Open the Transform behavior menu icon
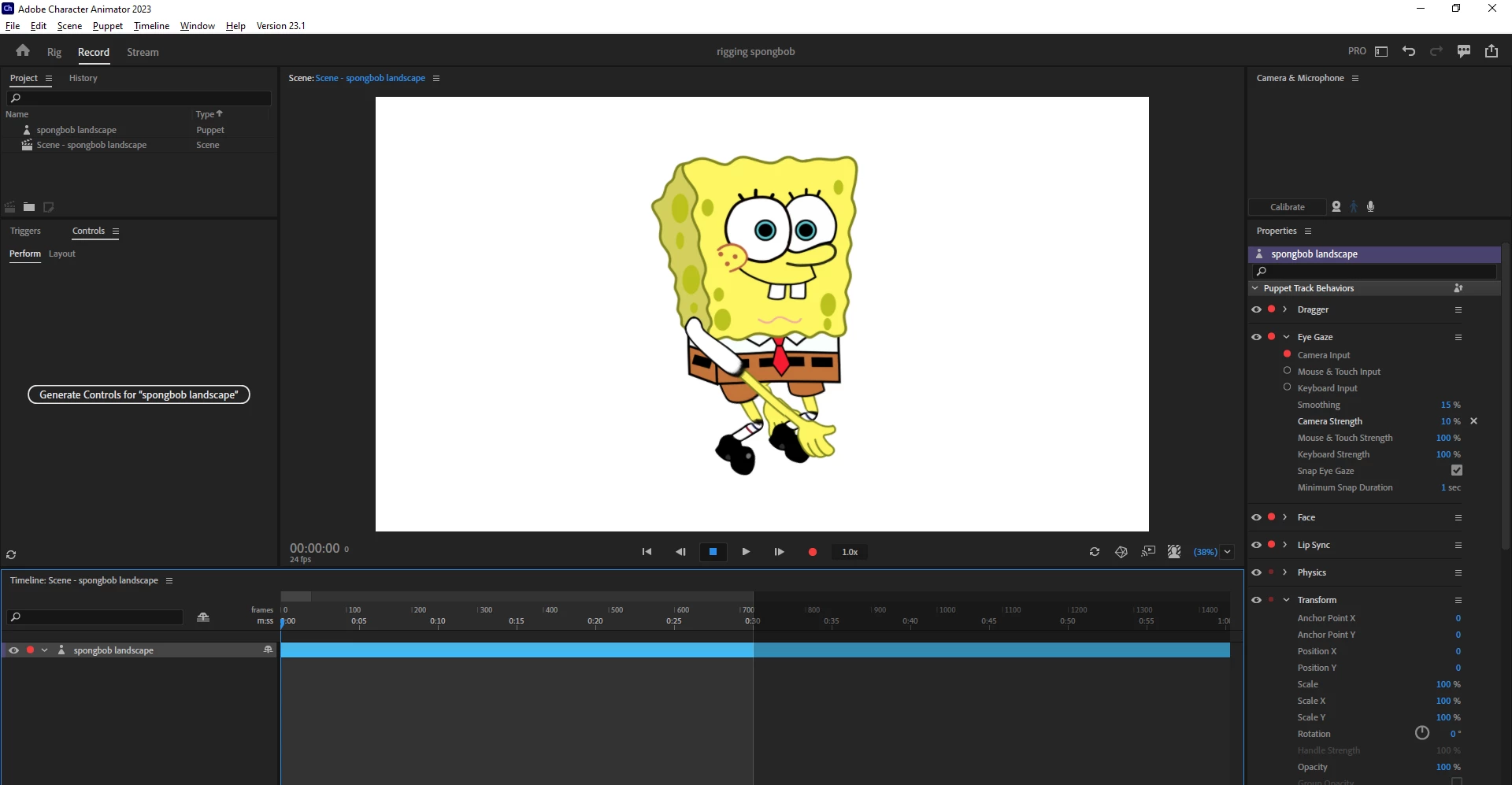Screen dimensions: 1512x785 point(1458,600)
